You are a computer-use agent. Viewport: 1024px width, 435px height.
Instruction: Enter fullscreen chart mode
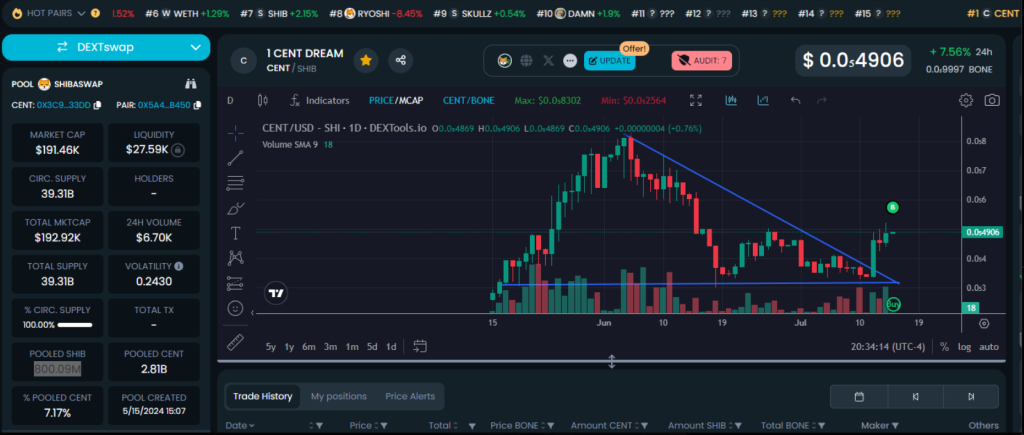pyautogui.click(x=696, y=100)
